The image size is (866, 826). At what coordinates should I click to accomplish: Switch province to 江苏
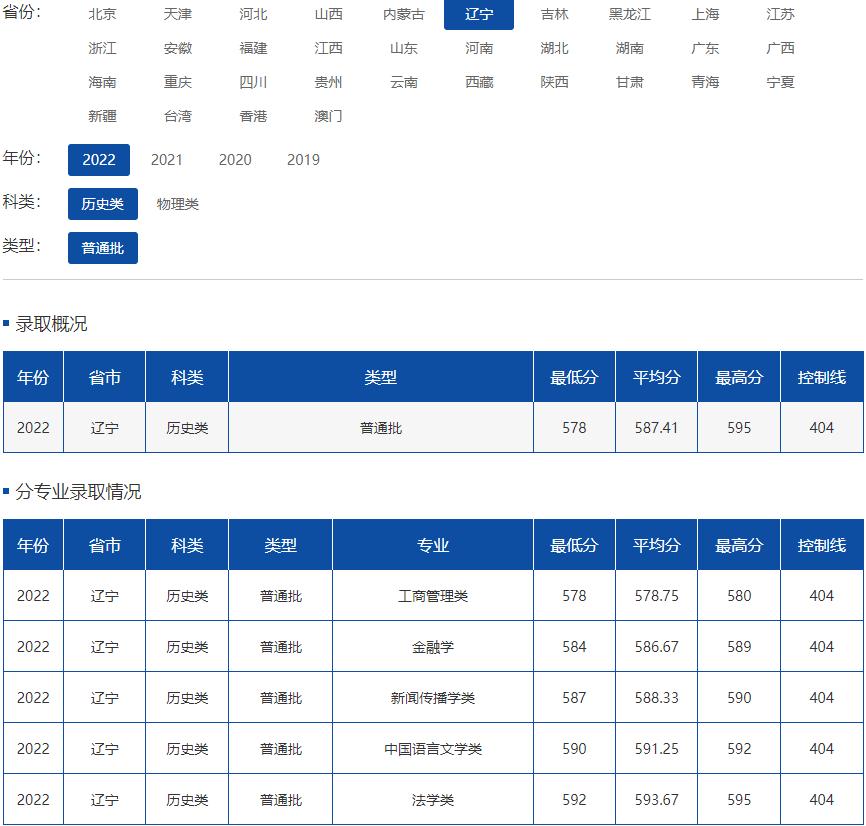(780, 14)
